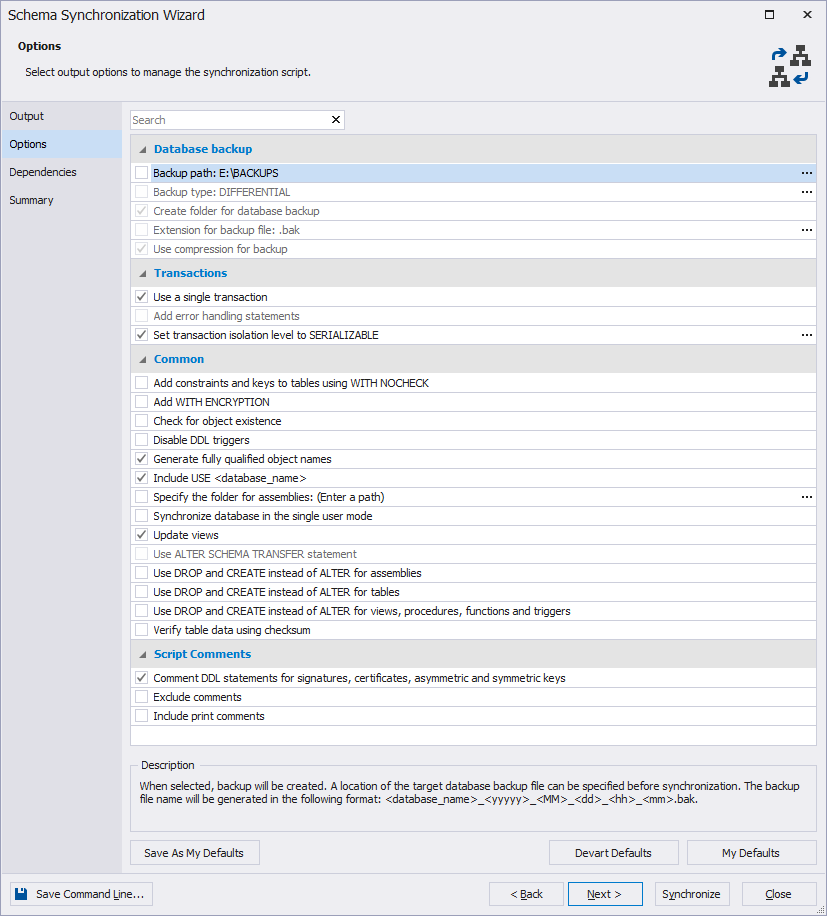Click the Close button at bottom
The width and height of the screenshot is (827, 916).
[x=779, y=894]
